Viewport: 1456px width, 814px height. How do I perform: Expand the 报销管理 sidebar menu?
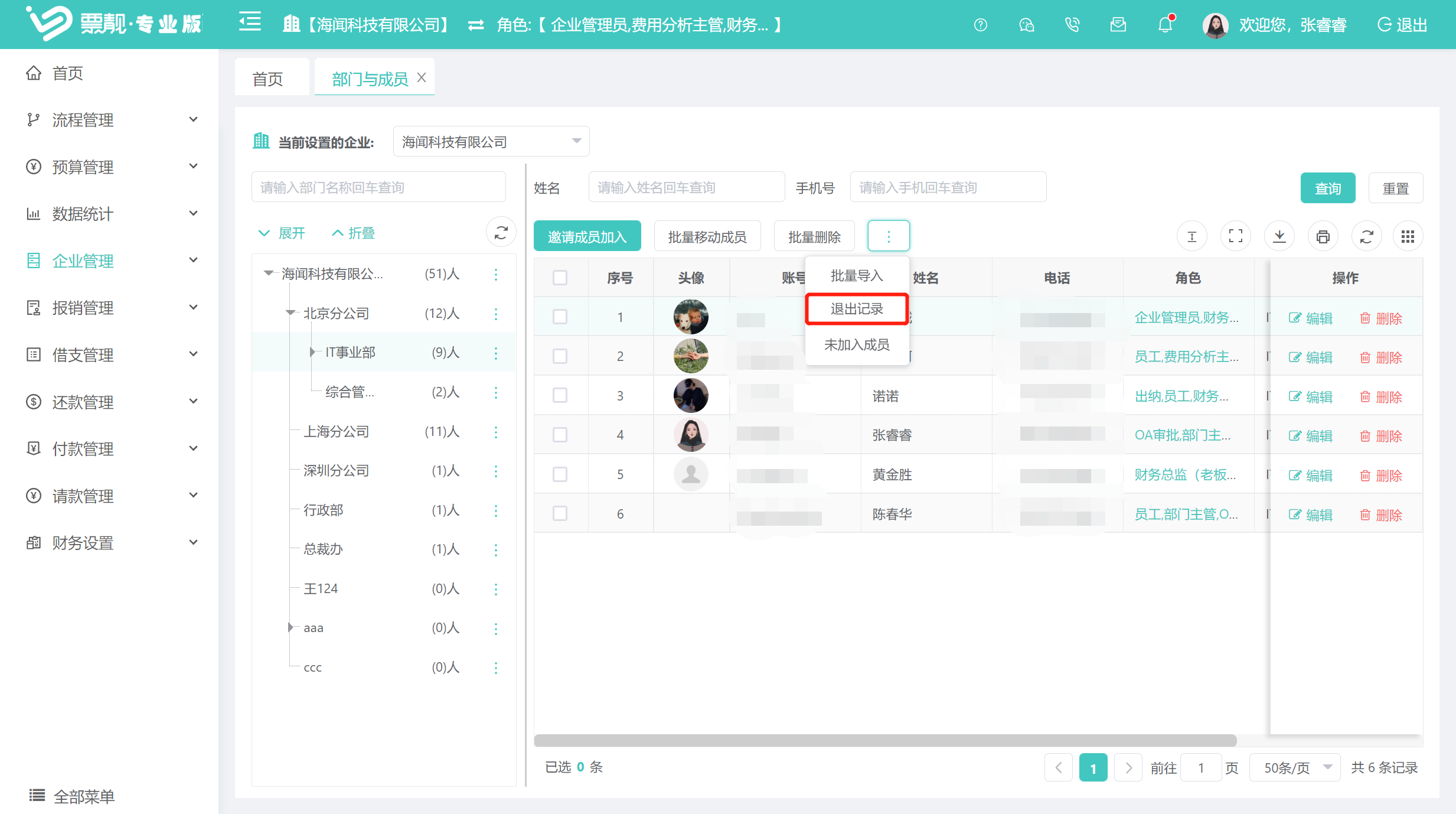pyautogui.click(x=110, y=308)
